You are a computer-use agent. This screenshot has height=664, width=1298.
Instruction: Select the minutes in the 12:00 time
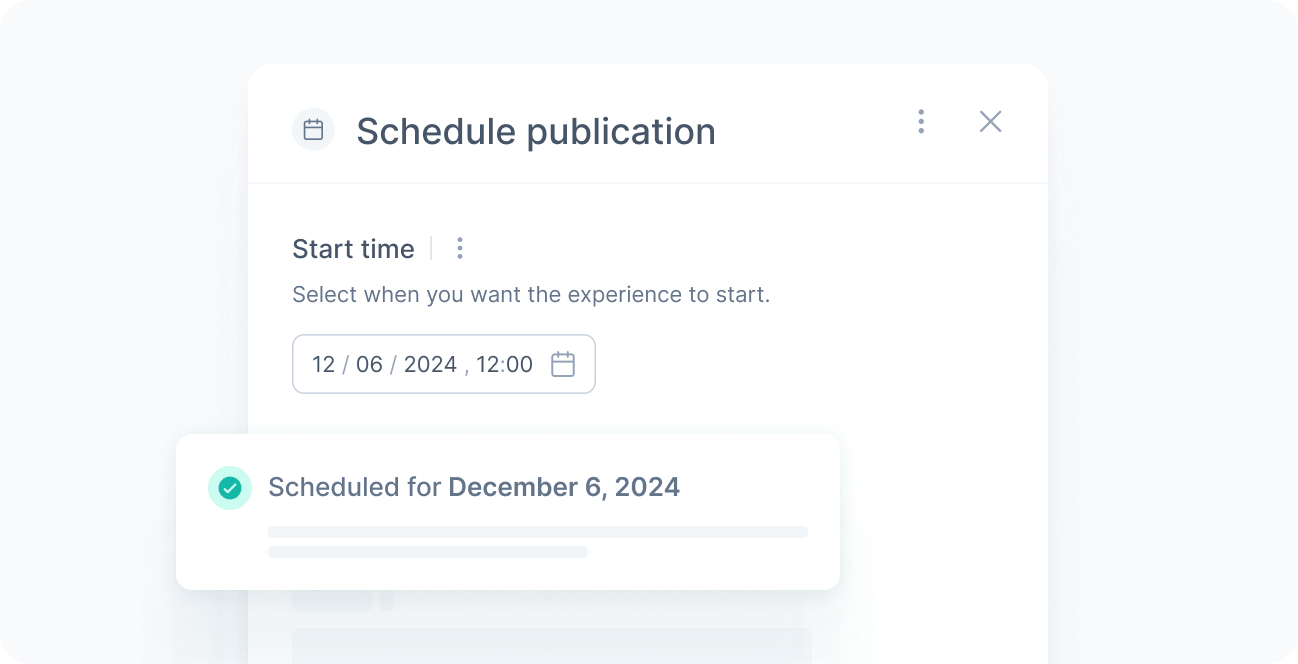click(x=519, y=364)
